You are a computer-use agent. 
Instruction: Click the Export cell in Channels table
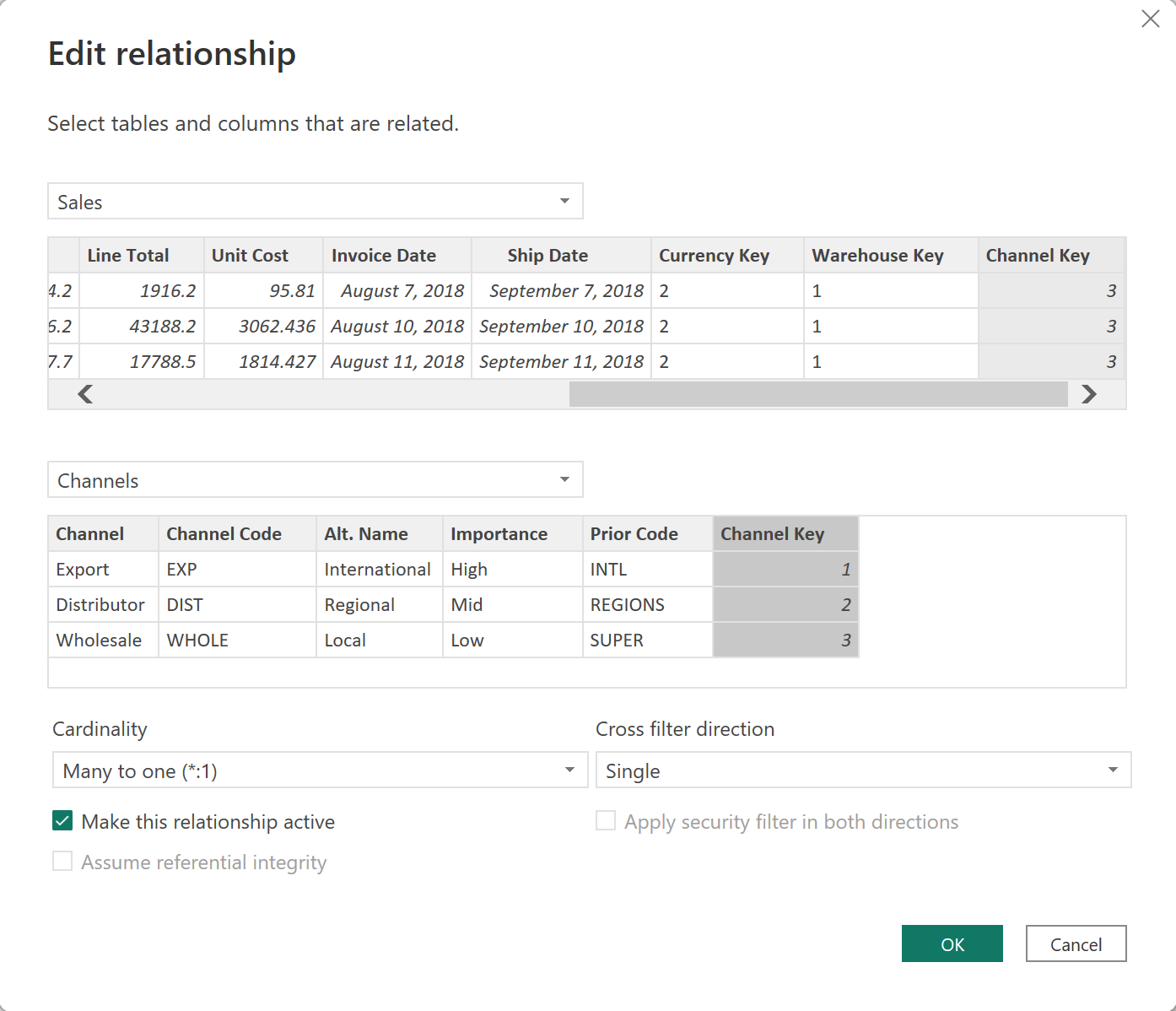click(103, 570)
